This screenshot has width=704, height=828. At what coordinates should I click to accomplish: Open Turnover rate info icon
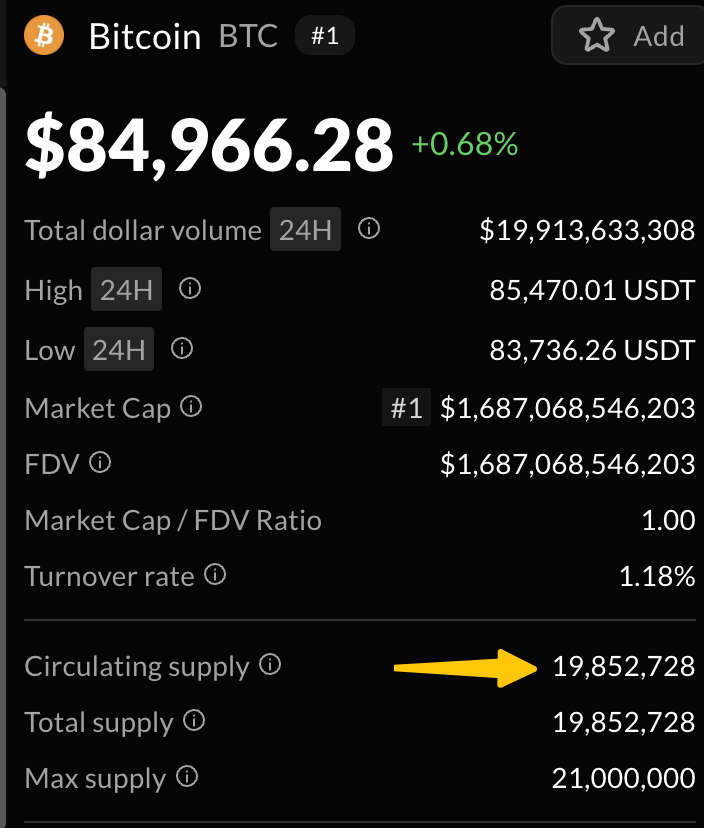tap(215, 575)
